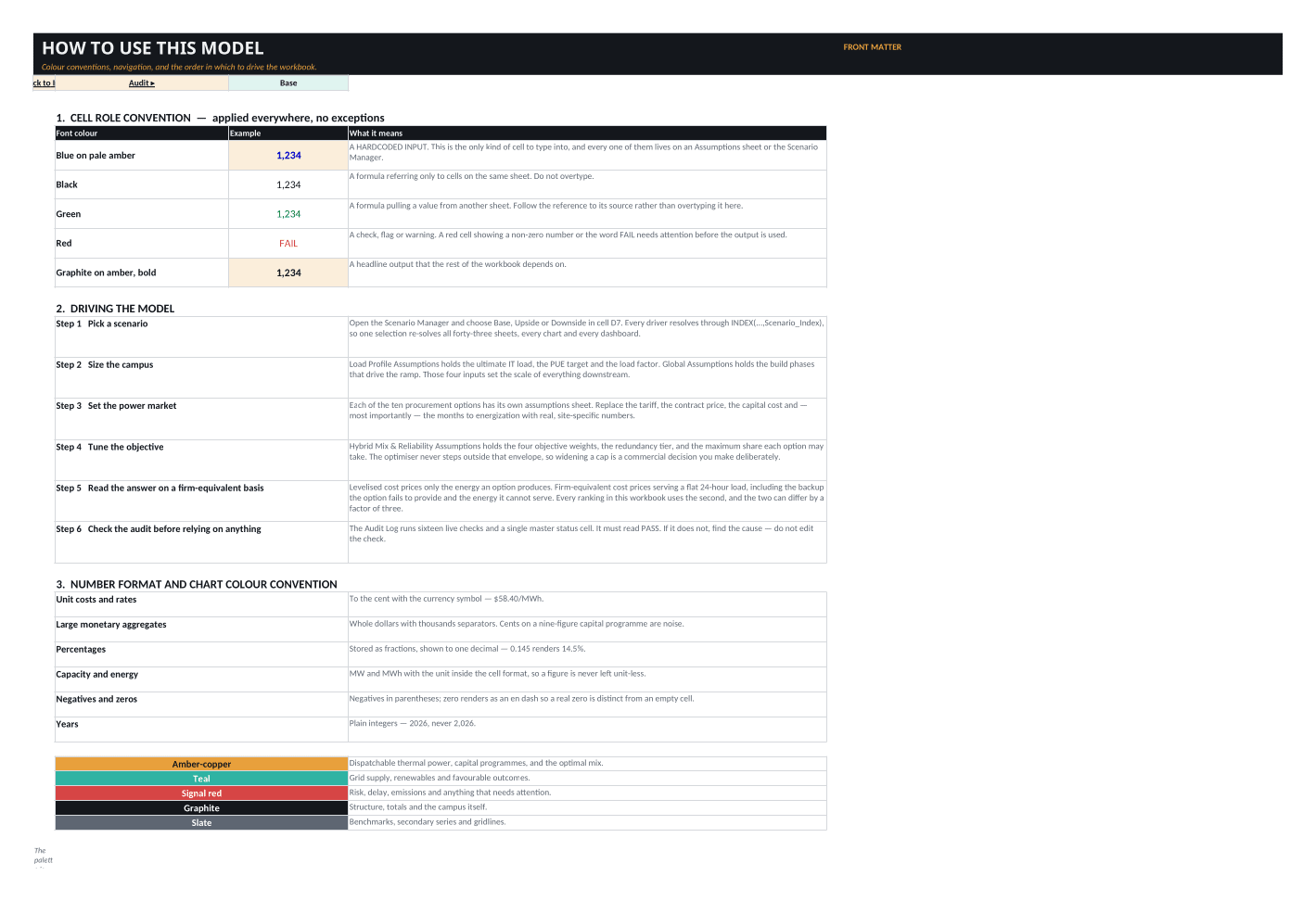Select the green 1,234 example cell
The image size is (1316, 901).
pyautogui.click(x=288, y=214)
